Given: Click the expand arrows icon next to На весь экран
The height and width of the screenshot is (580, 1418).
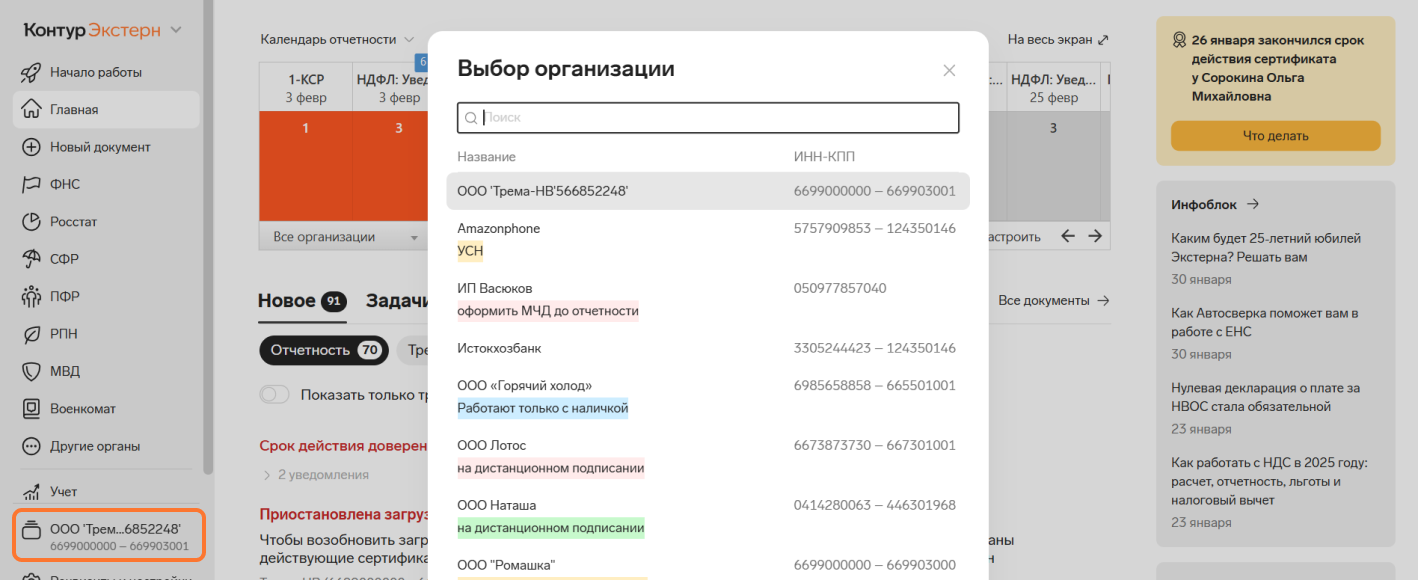Looking at the screenshot, I should [x=1103, y=40].
